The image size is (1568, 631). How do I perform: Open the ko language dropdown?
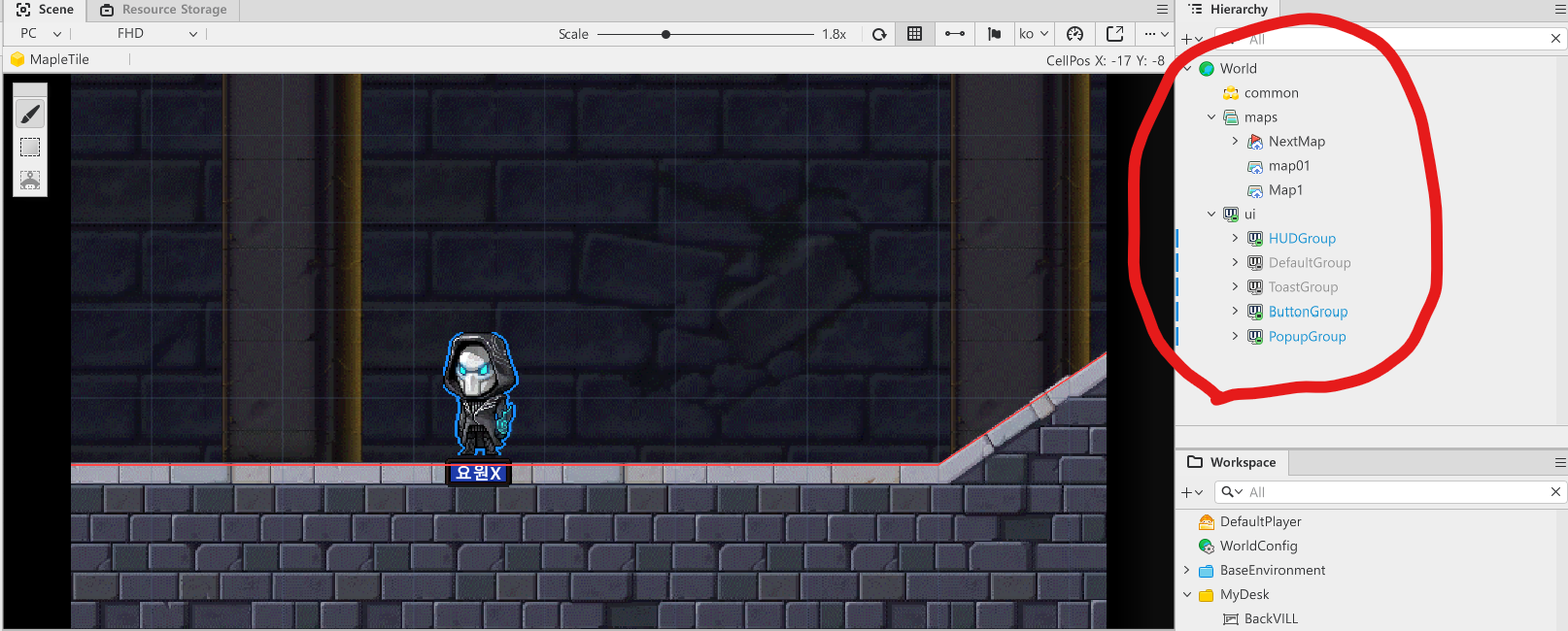tap(1034, 34)
